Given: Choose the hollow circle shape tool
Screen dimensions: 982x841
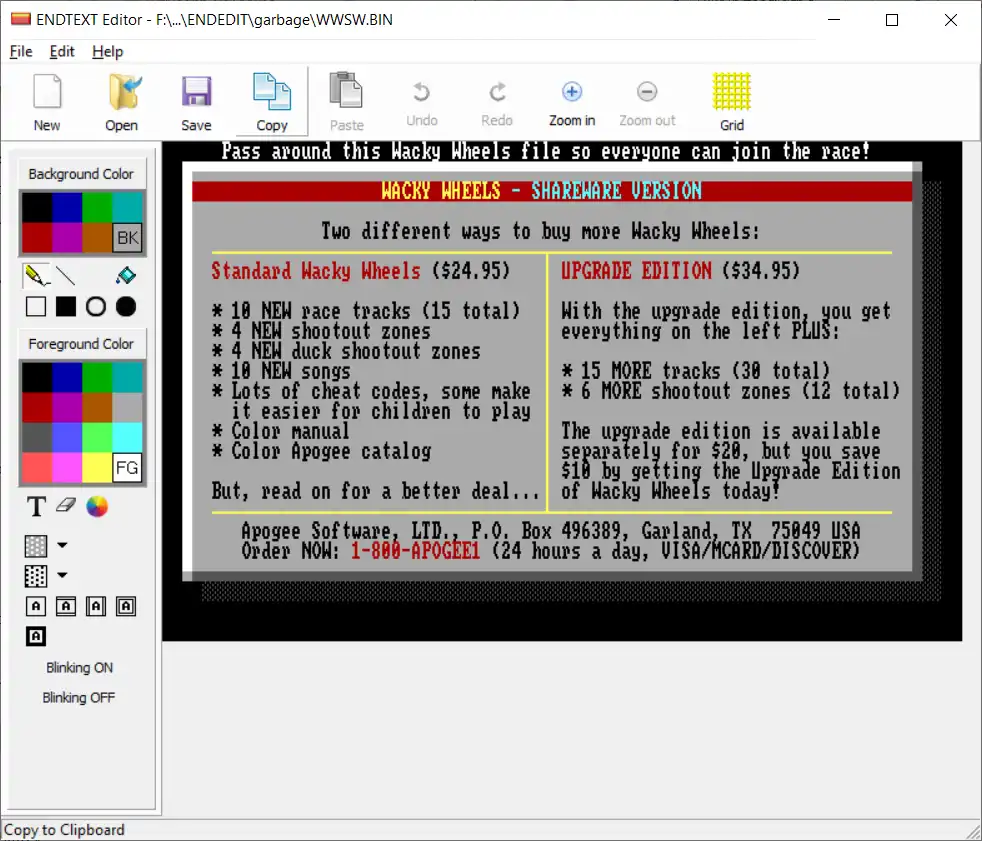Looking at the screenshot, I should point(96,307).
